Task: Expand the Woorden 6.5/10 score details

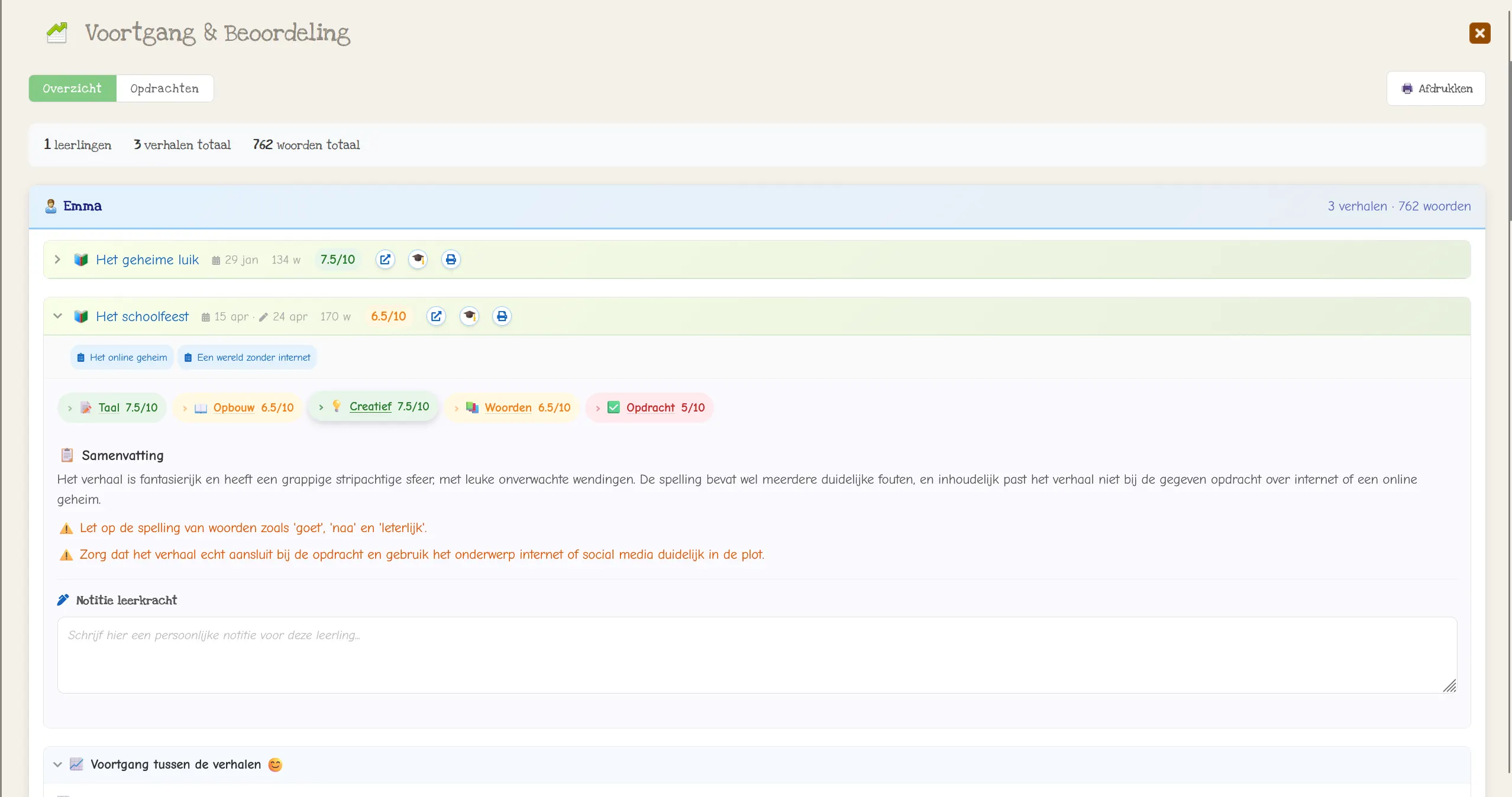Action: [512, 407]
